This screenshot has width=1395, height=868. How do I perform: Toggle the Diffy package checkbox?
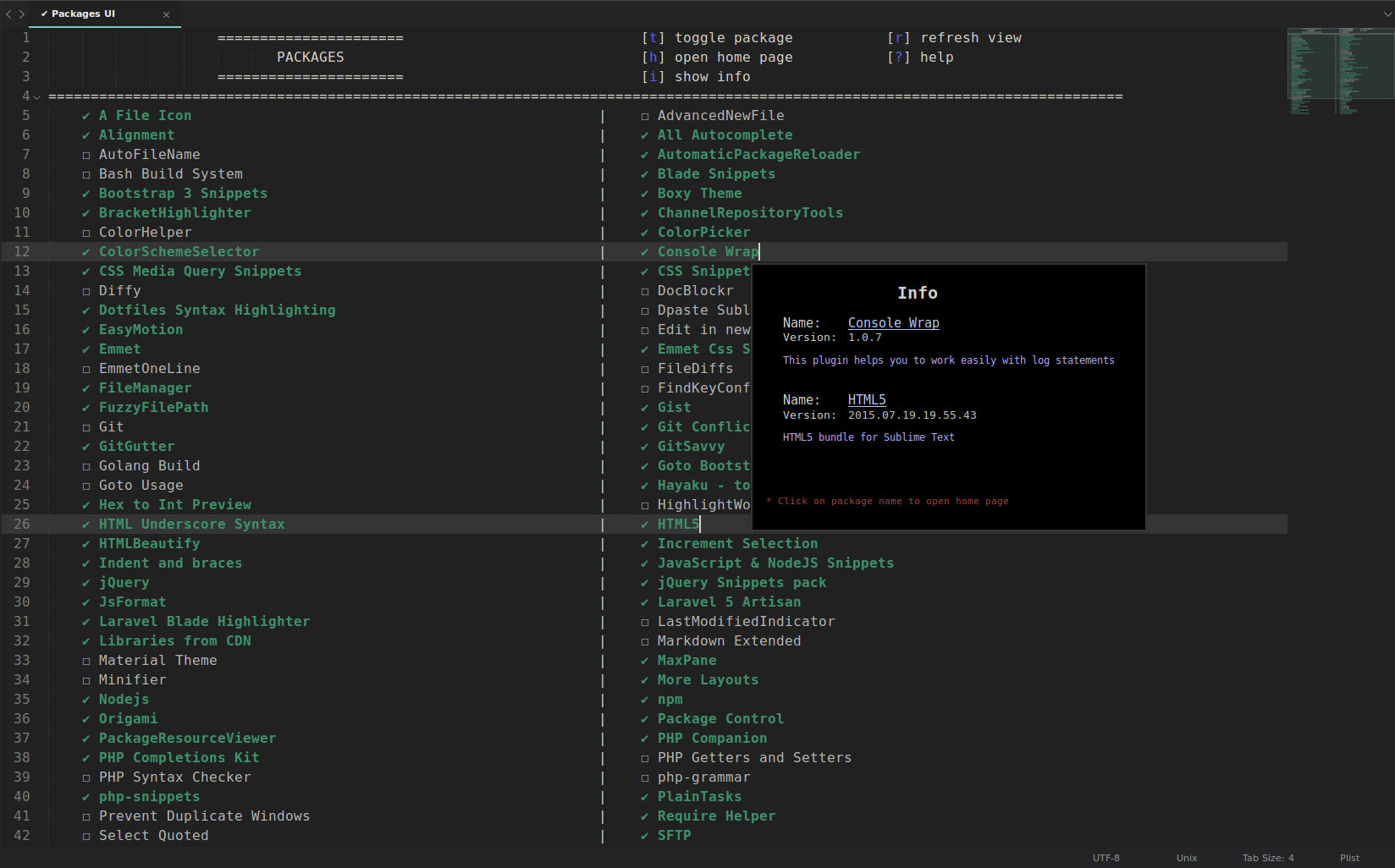(x=86, y=291)
